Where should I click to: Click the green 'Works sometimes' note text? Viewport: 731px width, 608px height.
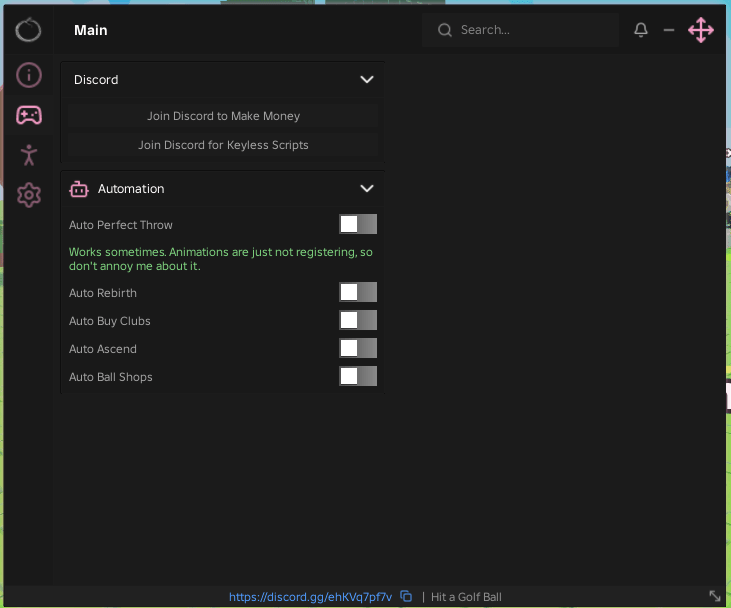(x=221, y=259)
